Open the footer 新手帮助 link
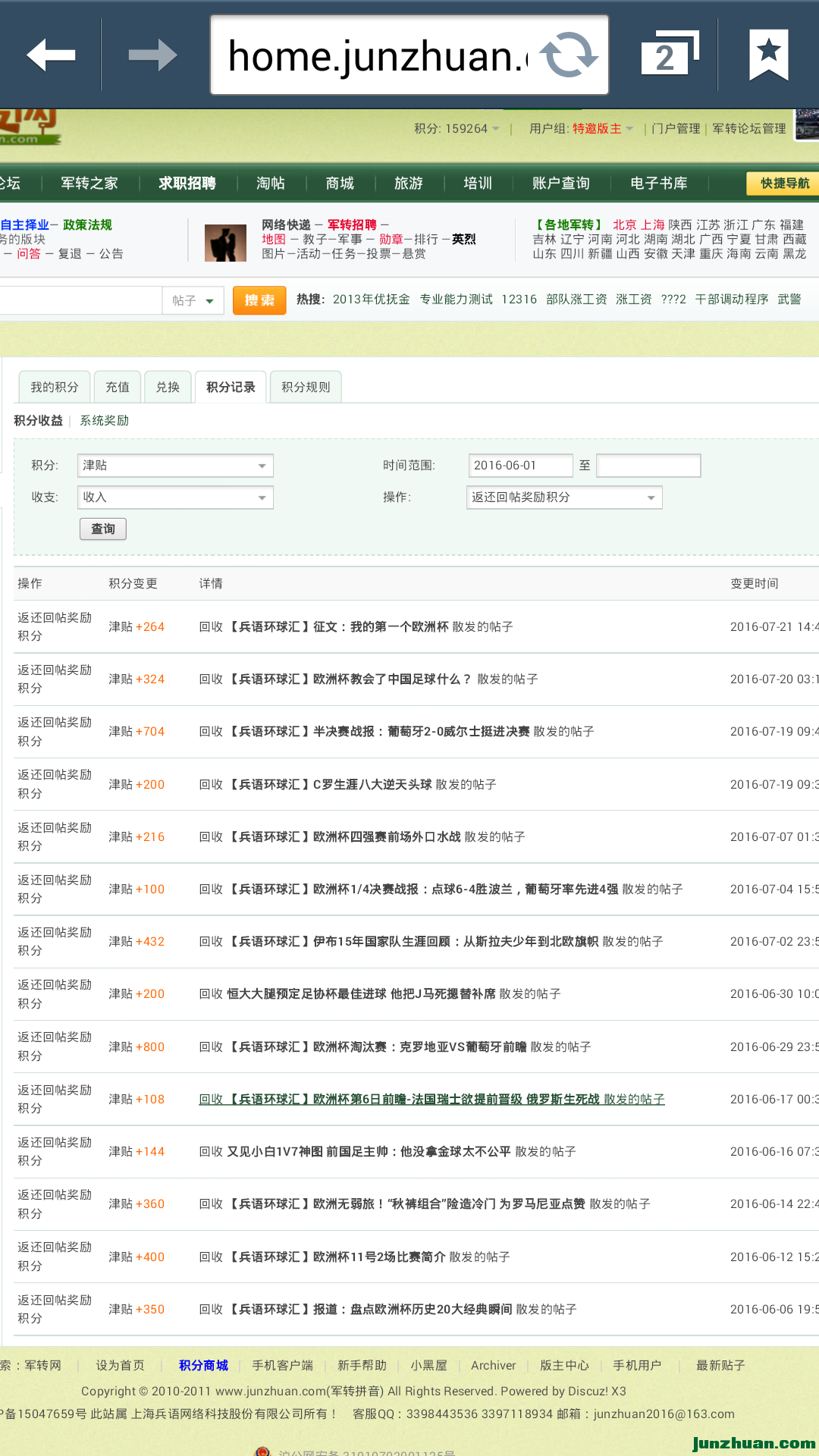This screenshot has width=819, height=1456. tap(362, 1366)
